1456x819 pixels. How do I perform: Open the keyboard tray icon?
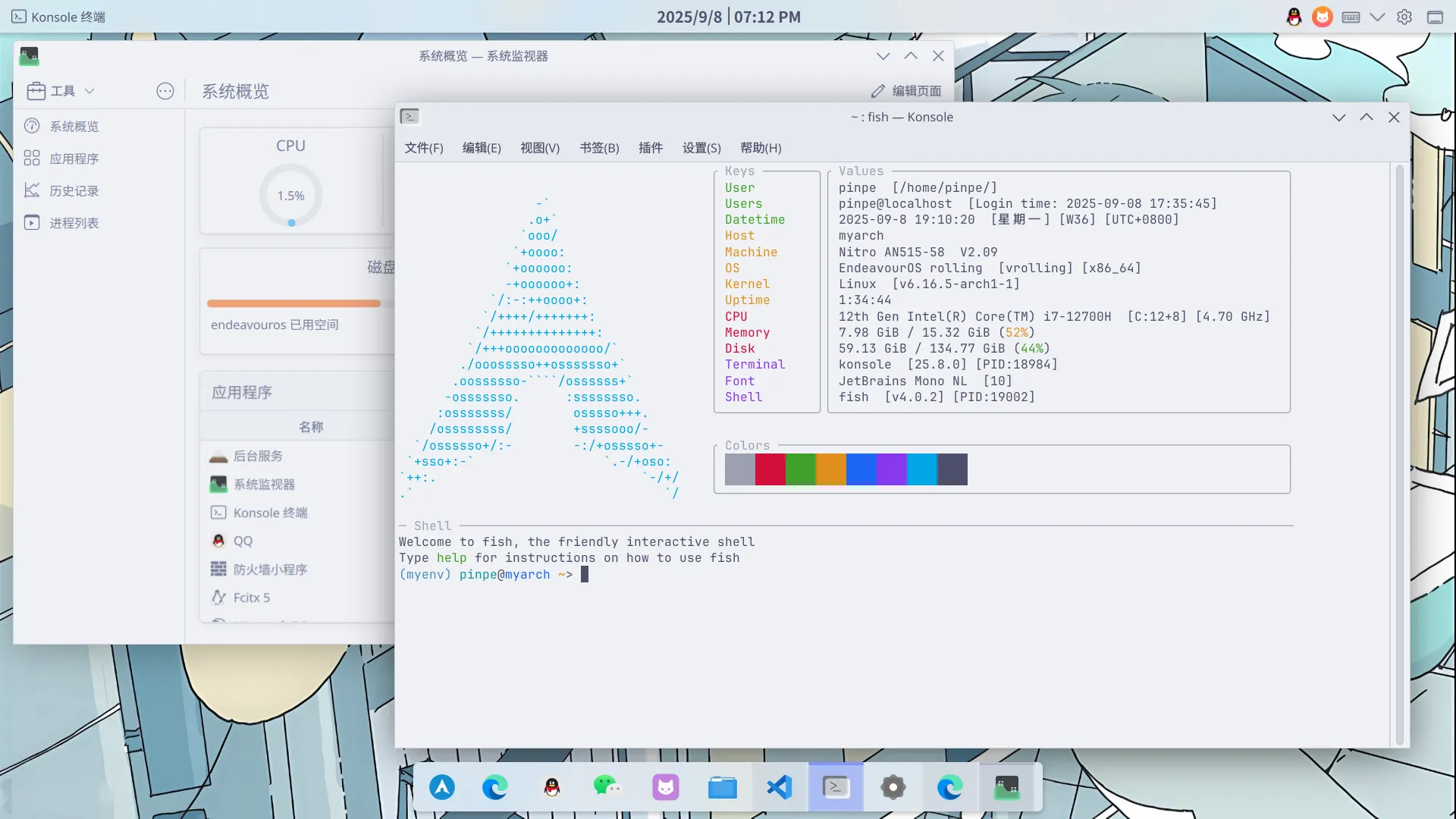(x=1351, y=17)
